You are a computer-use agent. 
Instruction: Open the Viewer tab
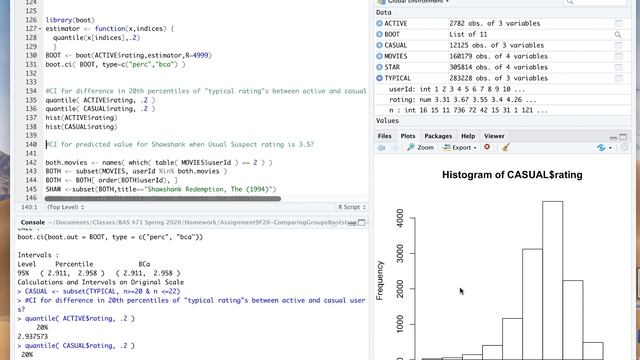pyautogui.click(x=494, y=136)
